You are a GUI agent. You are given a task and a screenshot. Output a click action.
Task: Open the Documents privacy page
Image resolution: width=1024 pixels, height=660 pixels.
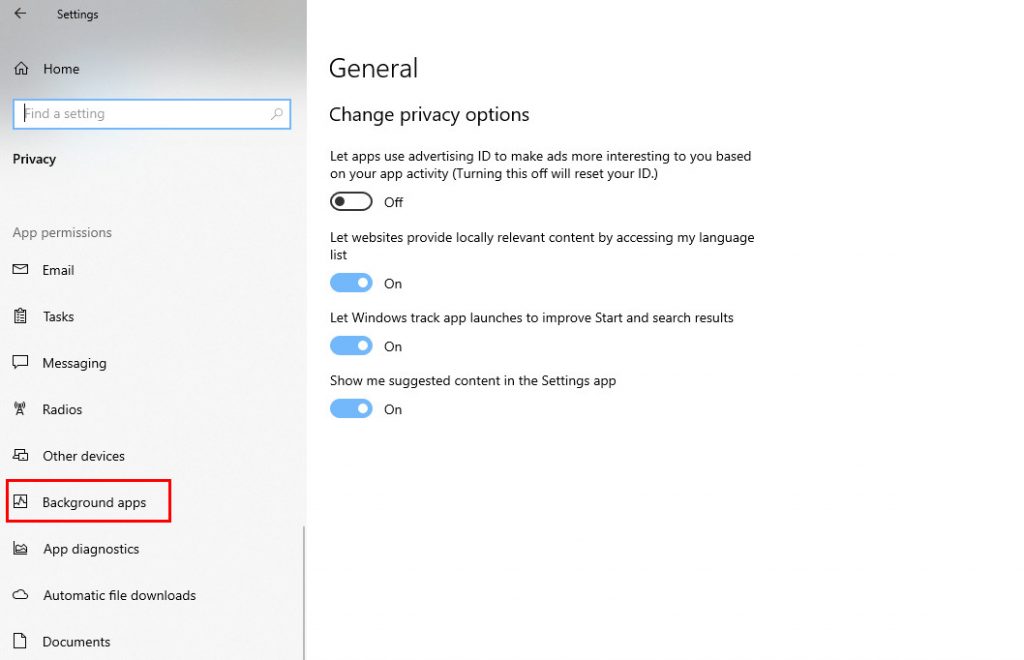coord(76,642)
